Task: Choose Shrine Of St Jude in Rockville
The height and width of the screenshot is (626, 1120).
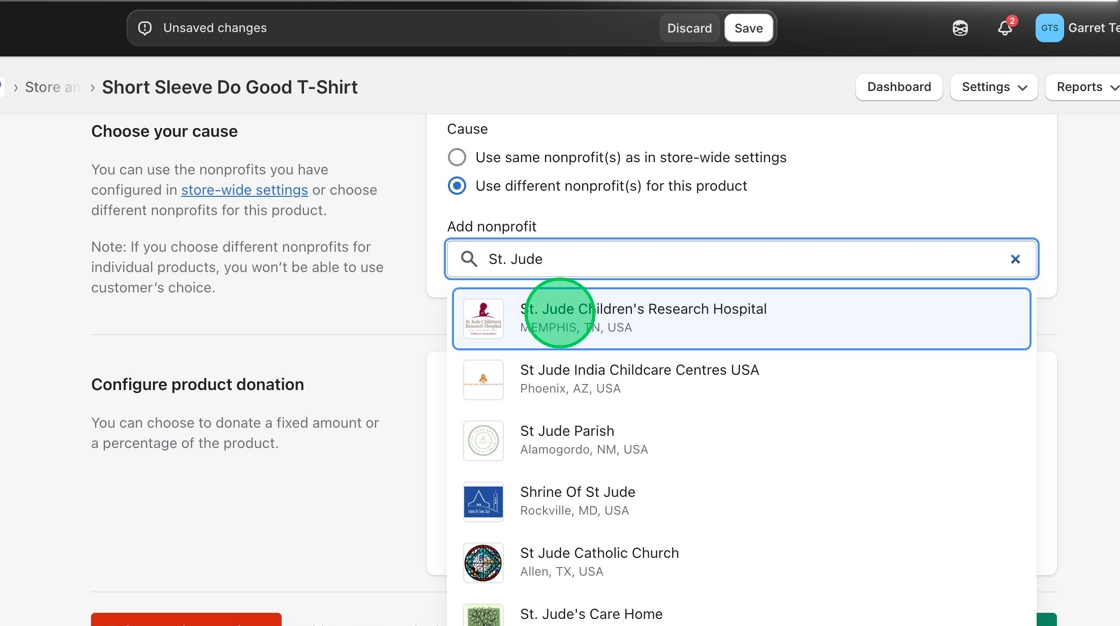Action: pyautogui.click(x=741, y=502)
